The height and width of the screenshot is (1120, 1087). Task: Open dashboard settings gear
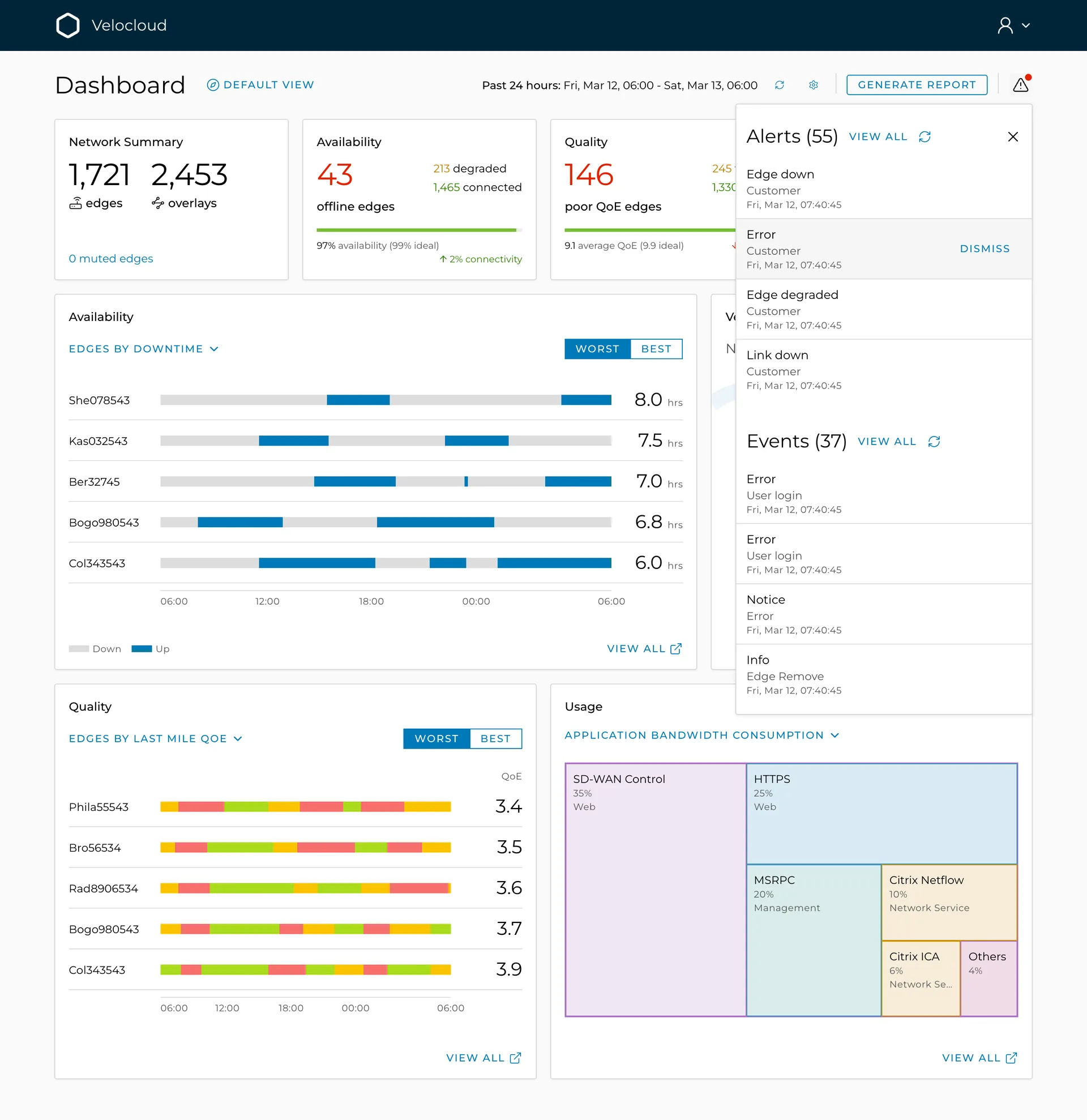[814, 84]
